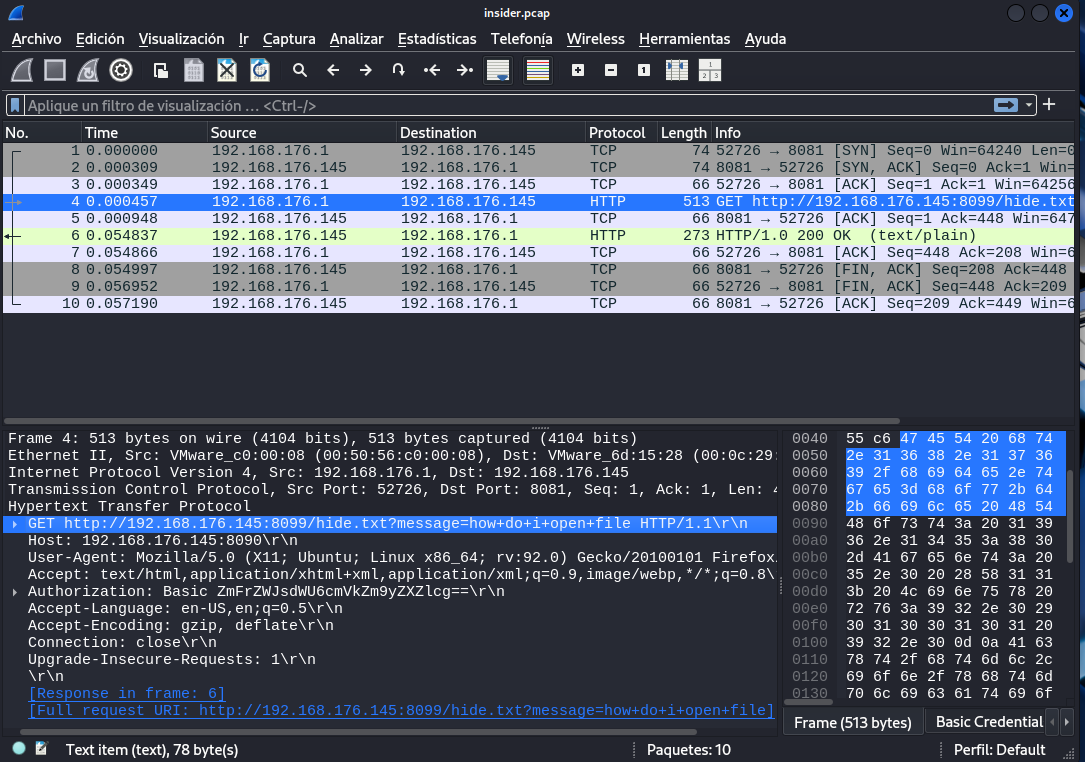Zoom out the packet text
Screen dimensions: 1085x762
[611, 70]
